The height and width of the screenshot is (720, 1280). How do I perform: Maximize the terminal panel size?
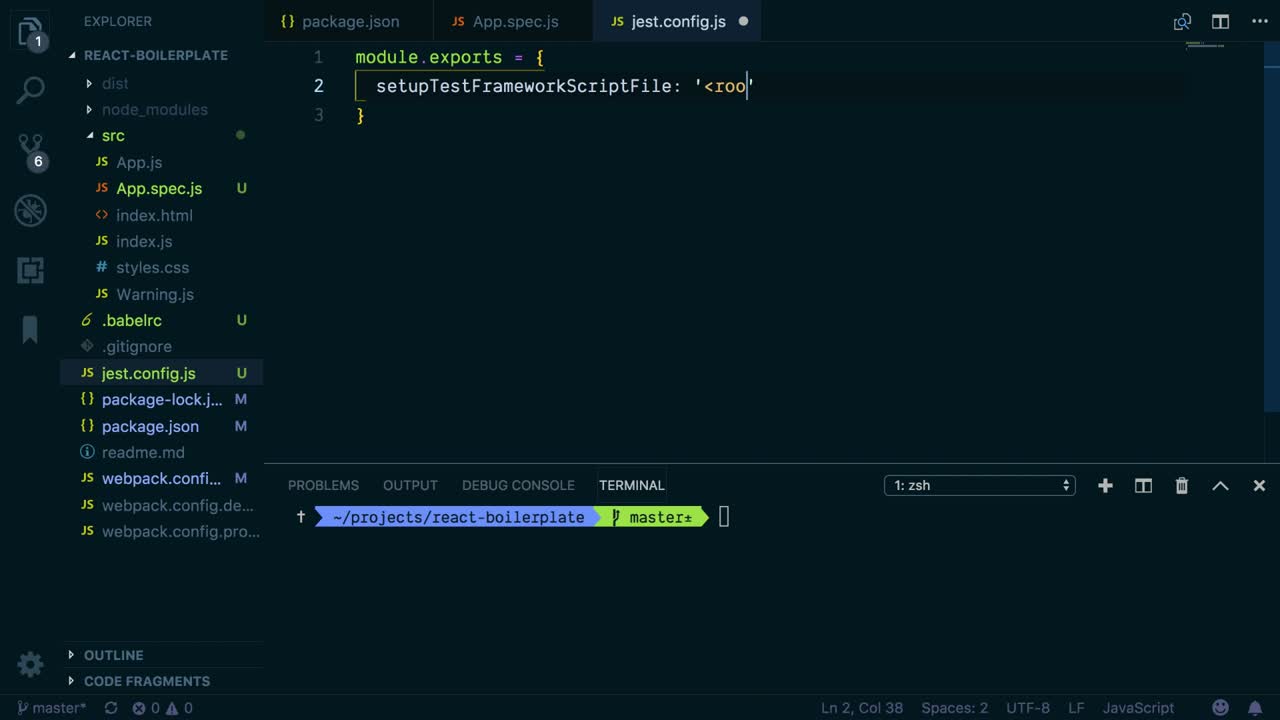pyautogui.click(x=1220, y=485)
